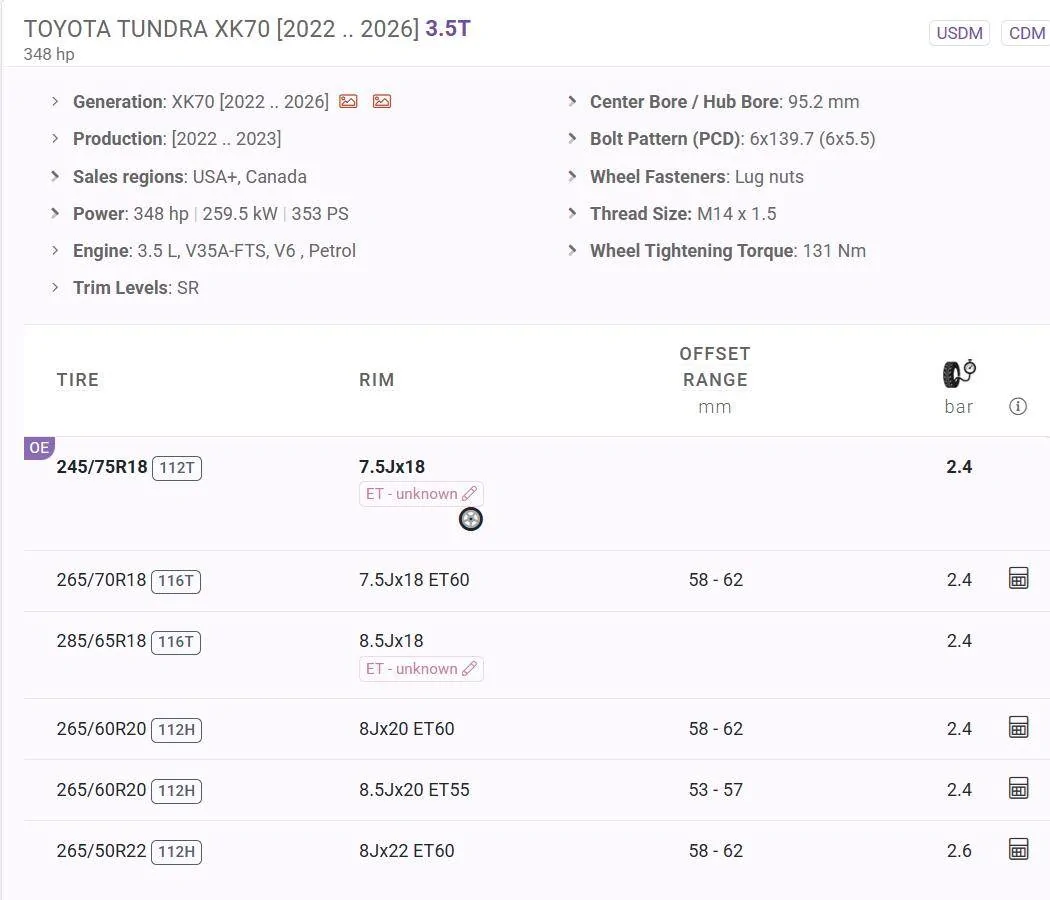Click the OE badge on the first row
The width and height of the screenshot is (1050, 900).
click(38, 448)
